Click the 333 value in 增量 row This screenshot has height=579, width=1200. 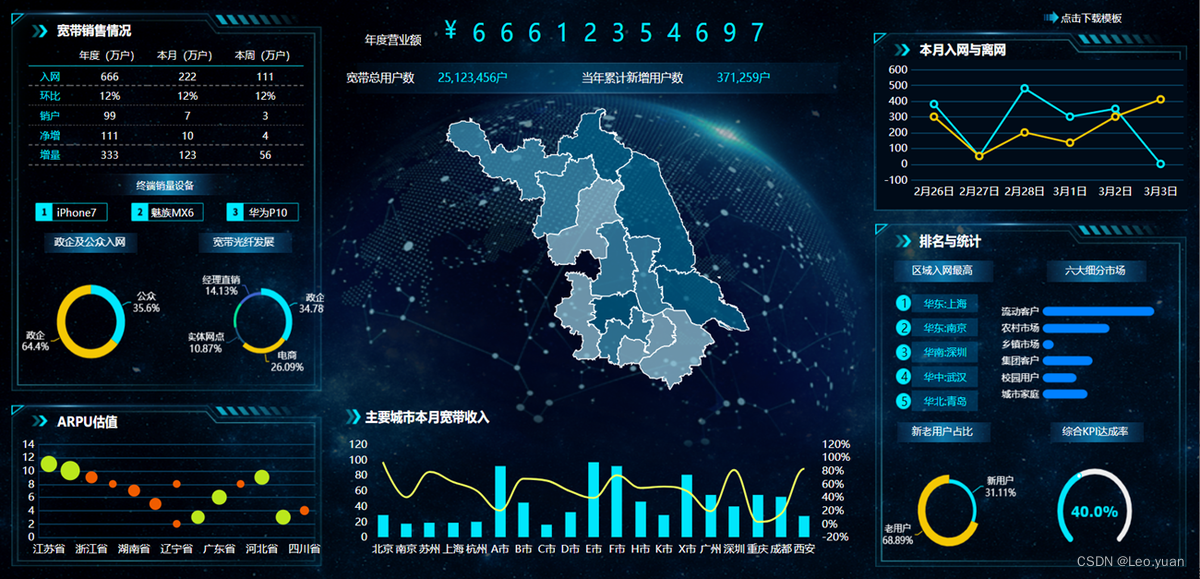click(110, 155)
